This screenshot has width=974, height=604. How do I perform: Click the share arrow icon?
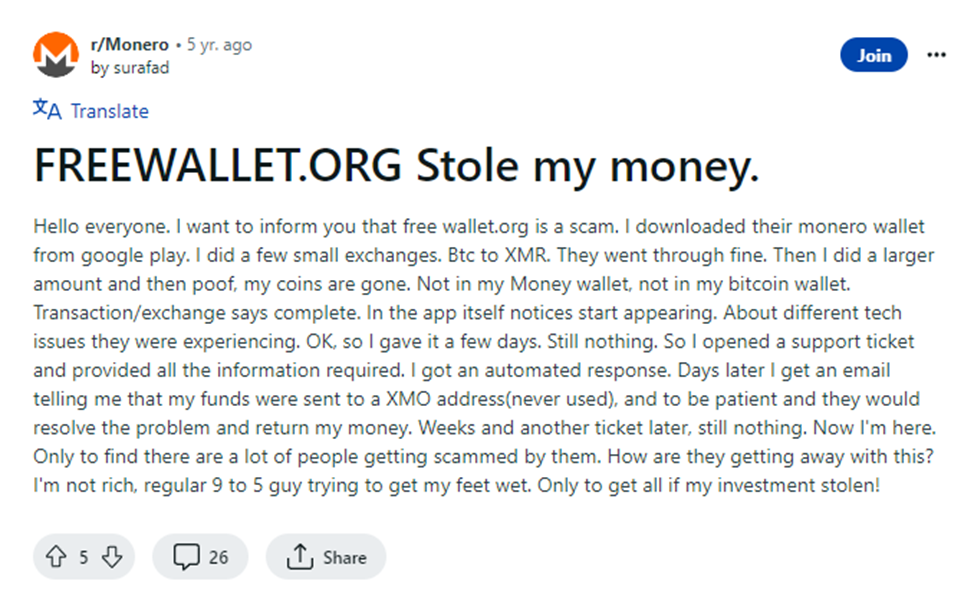click(x=299, y=557)
